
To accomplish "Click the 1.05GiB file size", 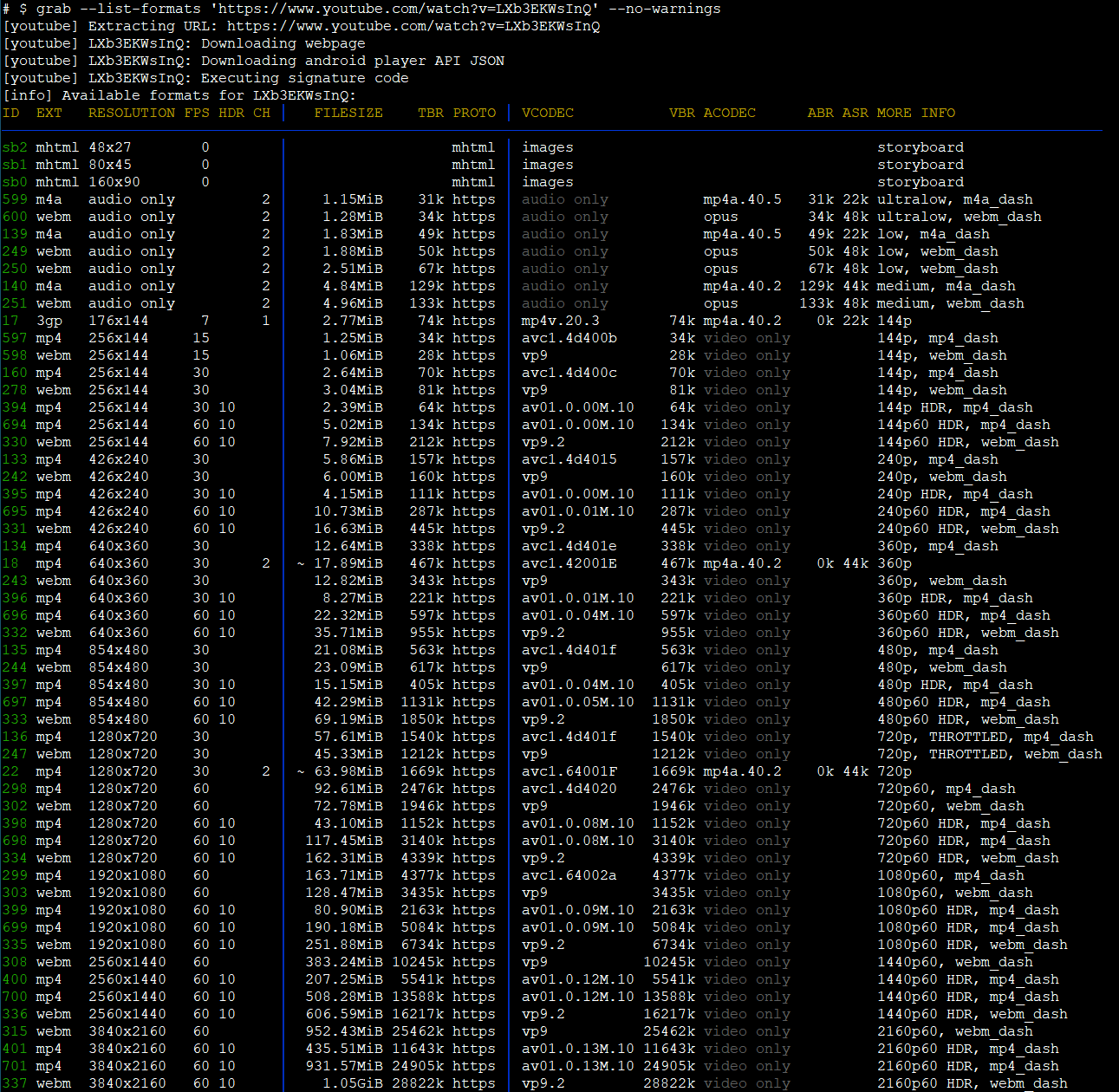I will tap(353, 1083).
